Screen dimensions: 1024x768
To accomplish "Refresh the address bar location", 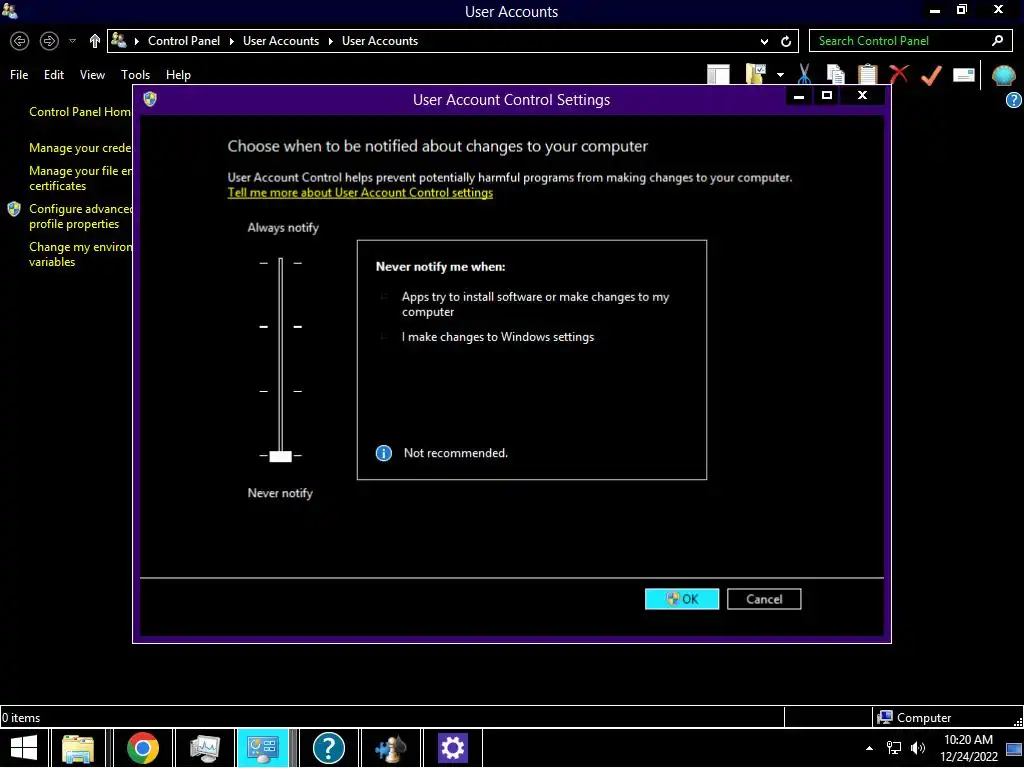I will [x=786, y=41].
